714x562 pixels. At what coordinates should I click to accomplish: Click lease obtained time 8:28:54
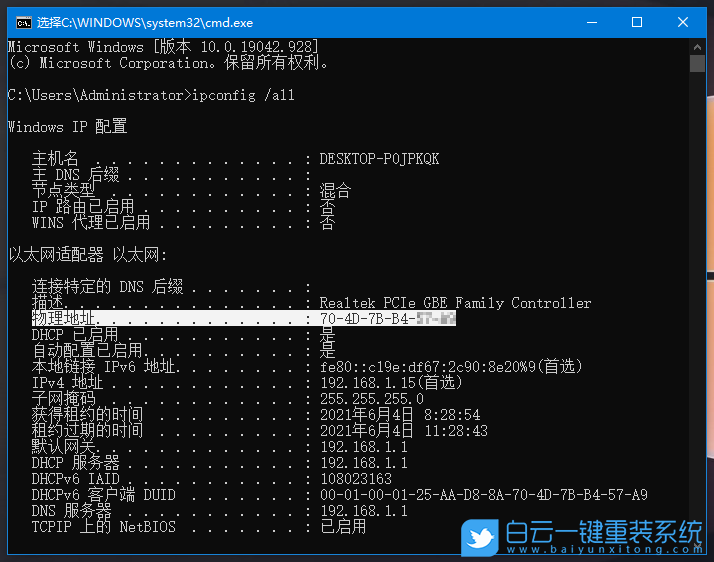[x=452, y=415]
